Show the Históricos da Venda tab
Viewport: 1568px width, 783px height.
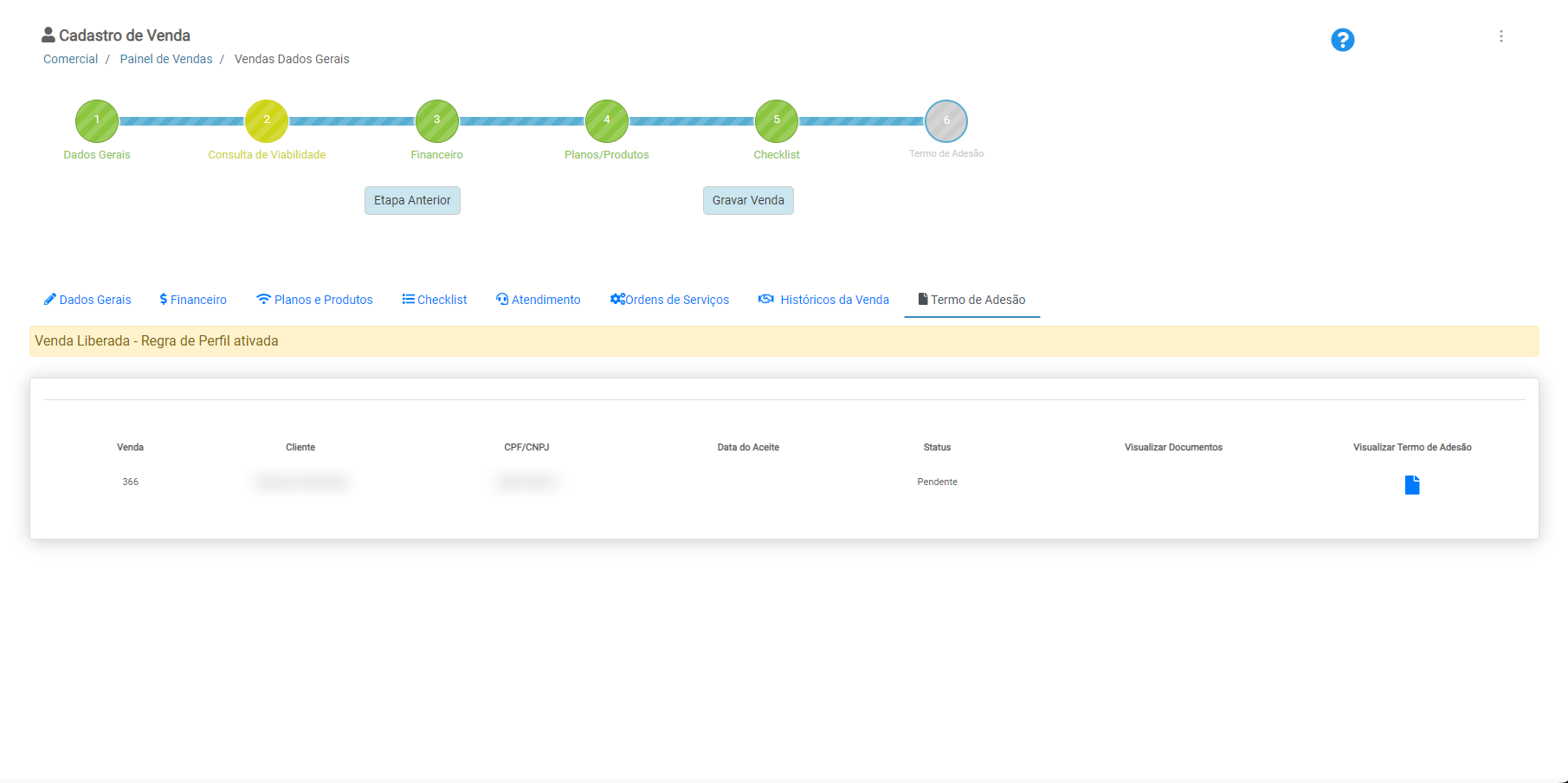(x=824, y=300)
